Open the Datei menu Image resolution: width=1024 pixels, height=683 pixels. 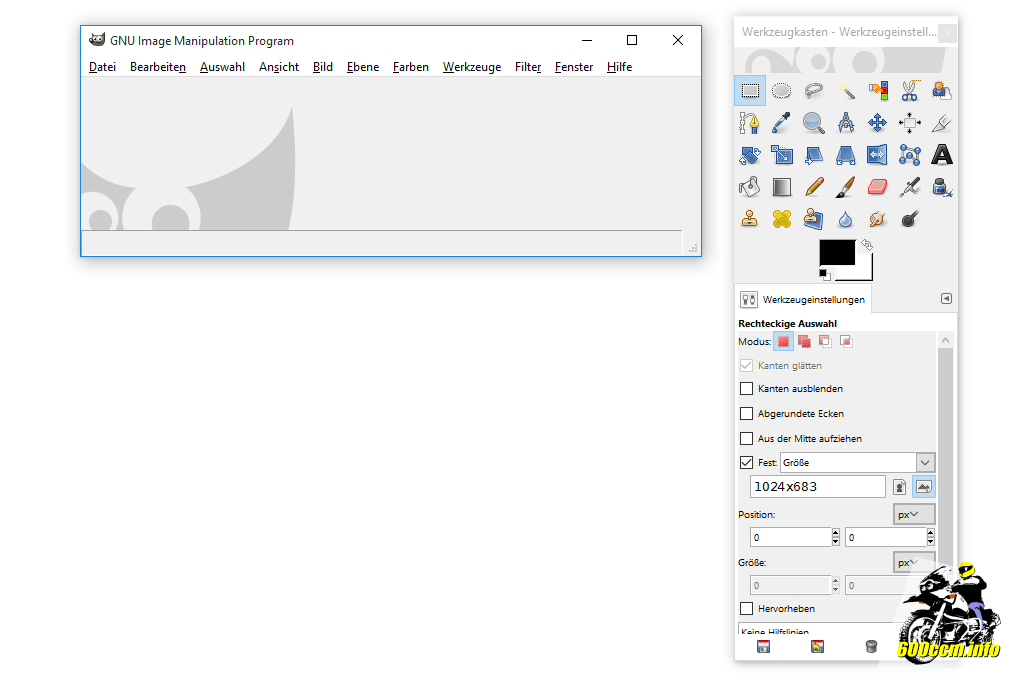[x=103, y=67]
